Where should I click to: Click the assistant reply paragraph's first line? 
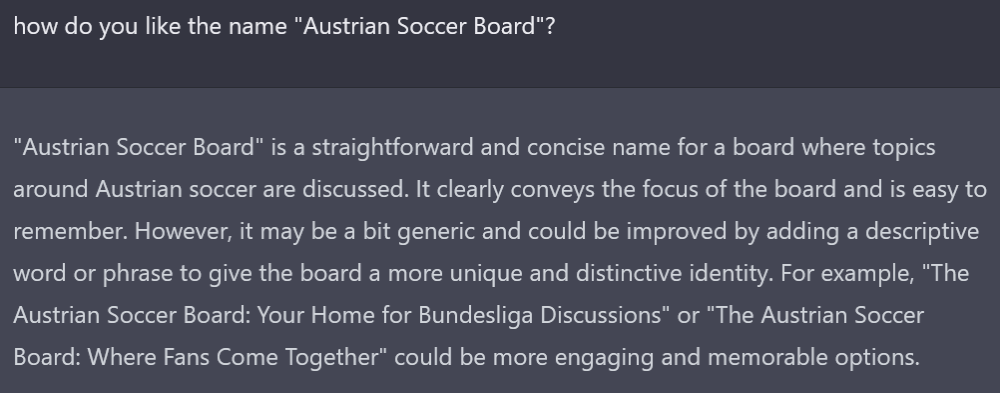(x=474, y=147)
